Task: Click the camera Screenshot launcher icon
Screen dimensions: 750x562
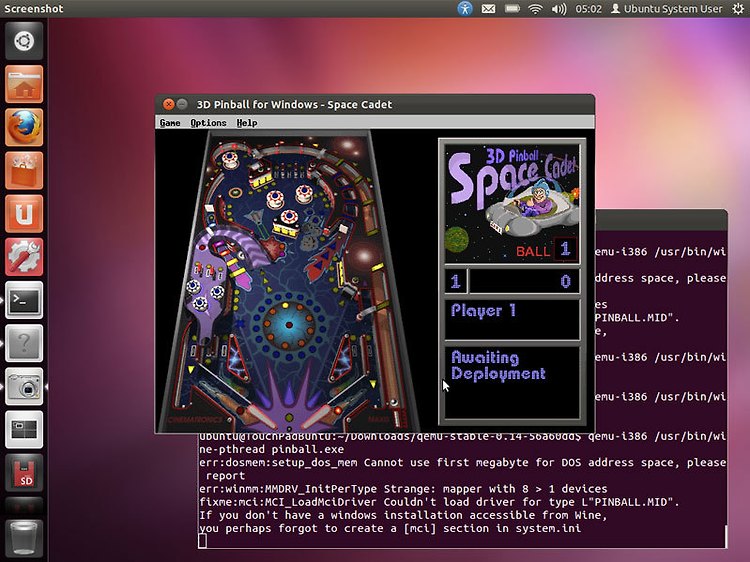Action: tap(24, 386)
